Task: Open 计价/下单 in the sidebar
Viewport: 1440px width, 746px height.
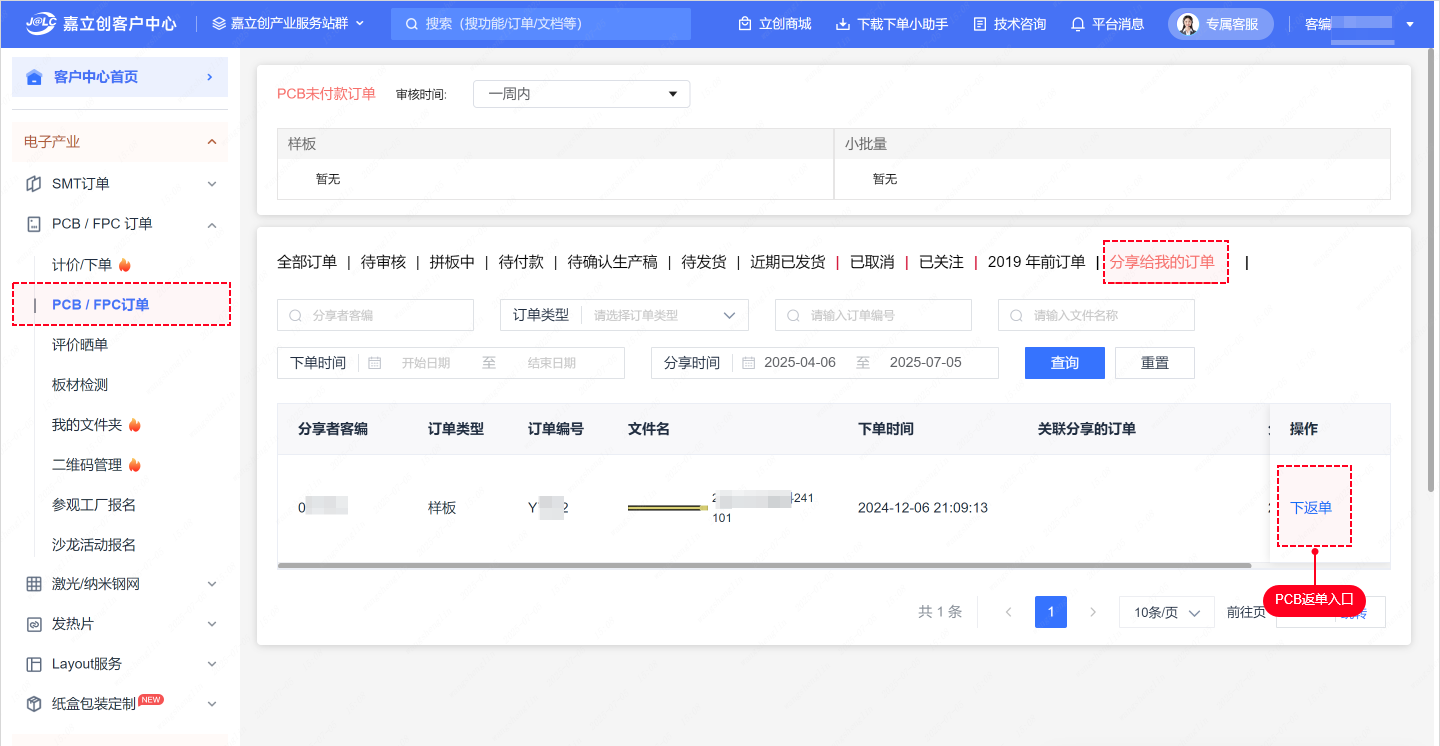Action: 82,265
